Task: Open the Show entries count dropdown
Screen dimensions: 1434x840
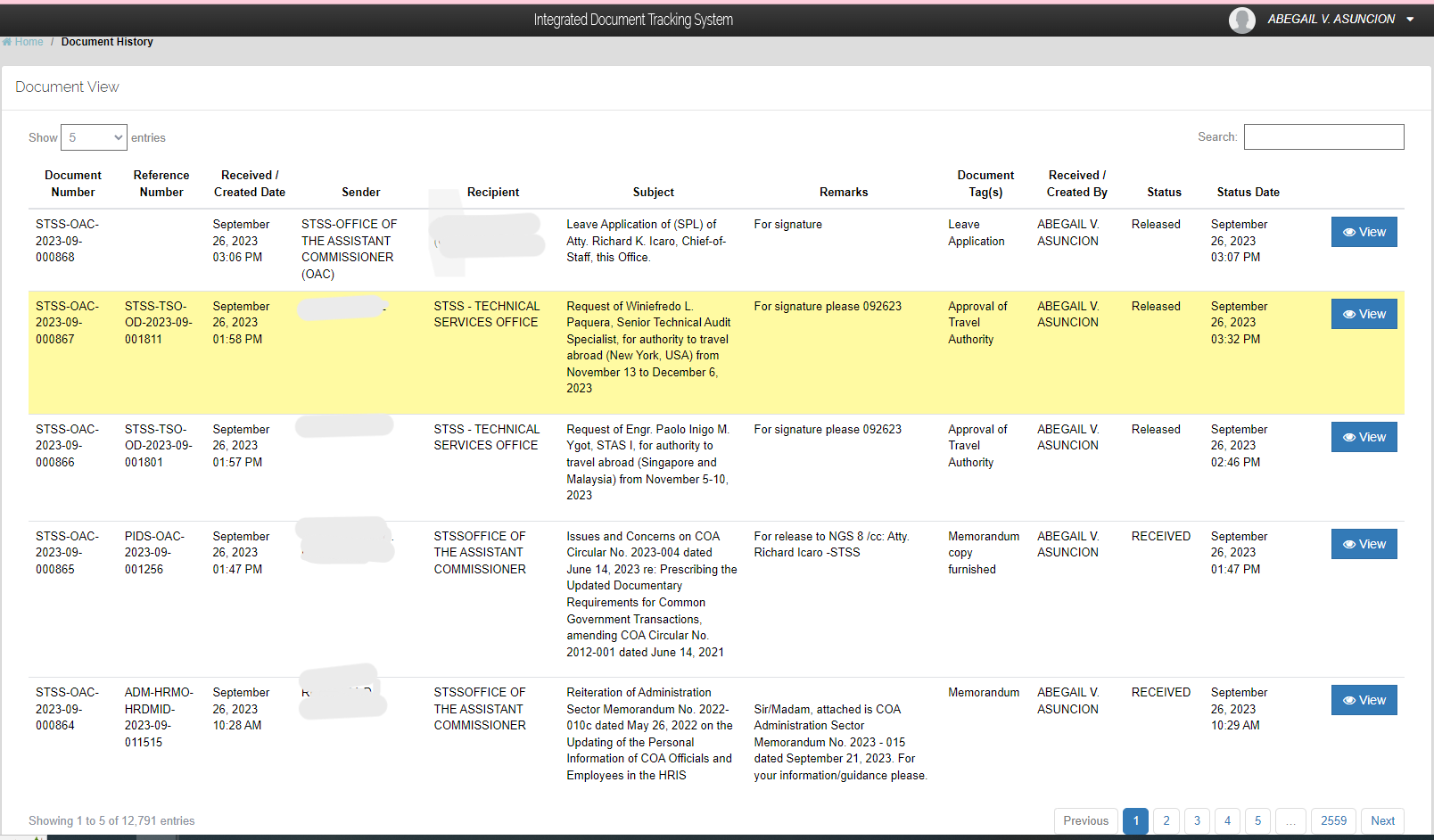Action: [94, 137]
